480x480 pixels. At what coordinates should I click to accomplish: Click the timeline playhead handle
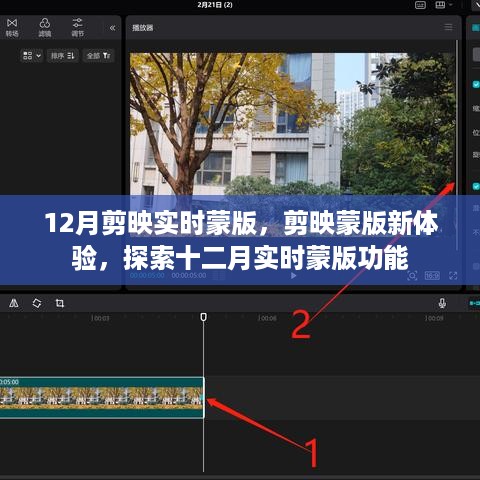pos(203,317)
